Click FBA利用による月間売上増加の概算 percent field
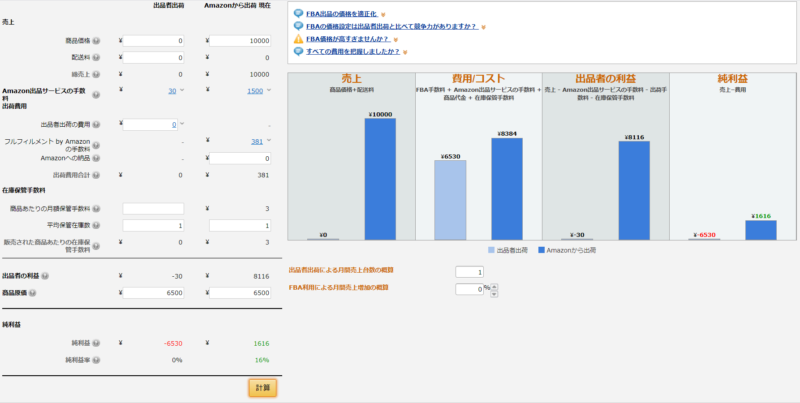This screenshot has width=800, height=403. (469, 289)
